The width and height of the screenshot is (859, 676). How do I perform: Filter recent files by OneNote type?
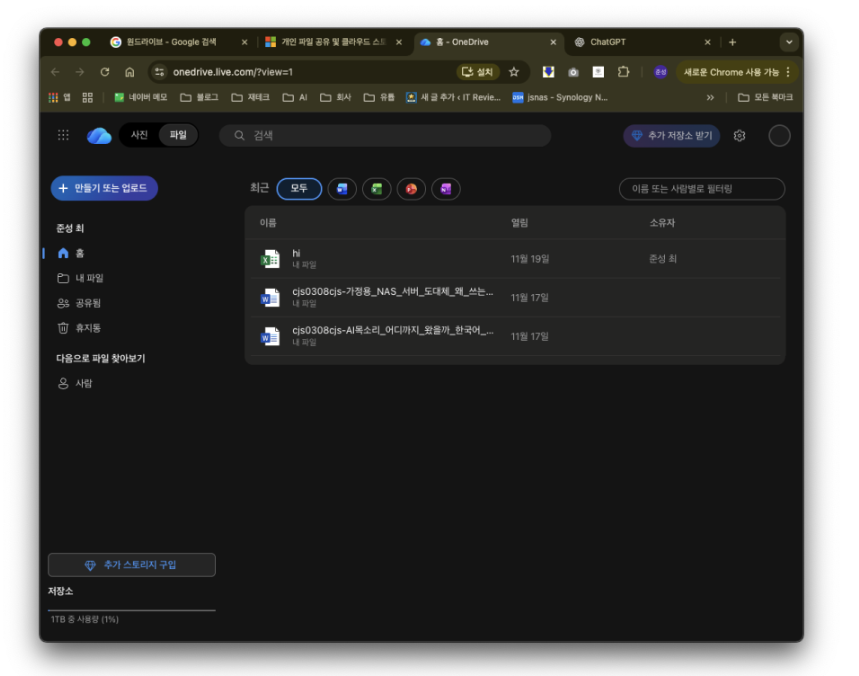coord(445,188)
